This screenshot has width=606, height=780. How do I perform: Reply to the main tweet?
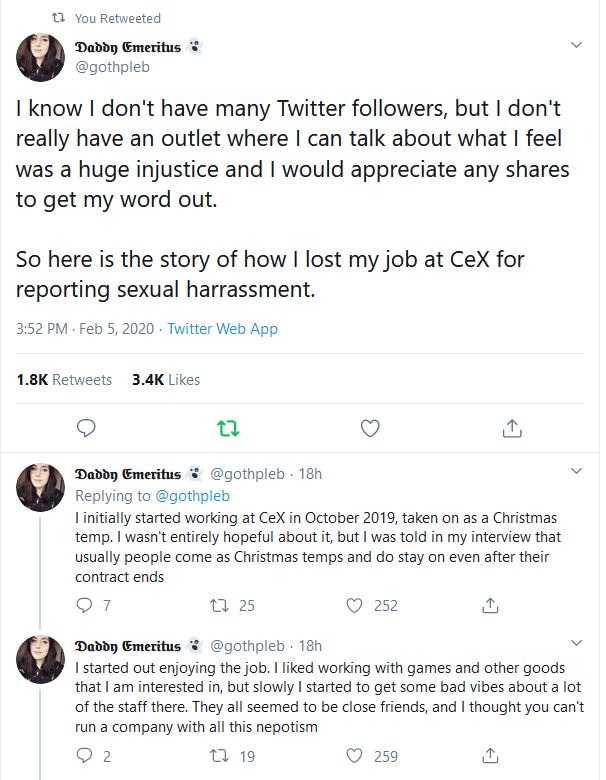click(x=86, y=429)
